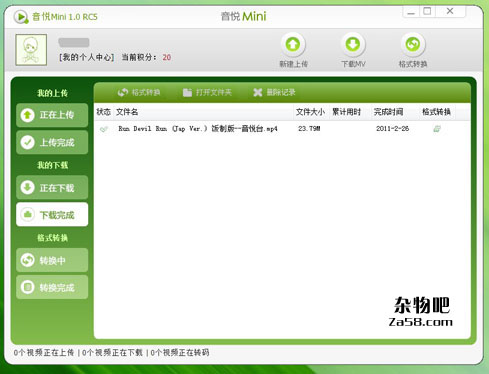This screenshot has width=489, height=374.
Task: Sort by 完成时间 column header
Action: (x=388, y=112)
